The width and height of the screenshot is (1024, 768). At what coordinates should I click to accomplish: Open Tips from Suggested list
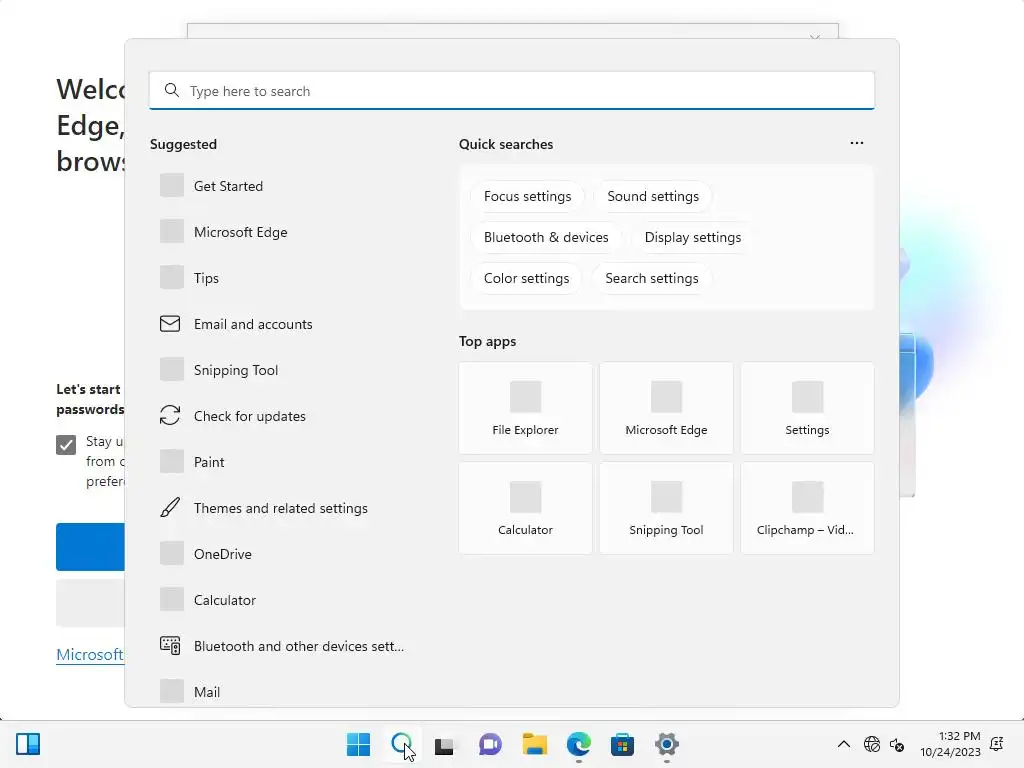point(284,278)
